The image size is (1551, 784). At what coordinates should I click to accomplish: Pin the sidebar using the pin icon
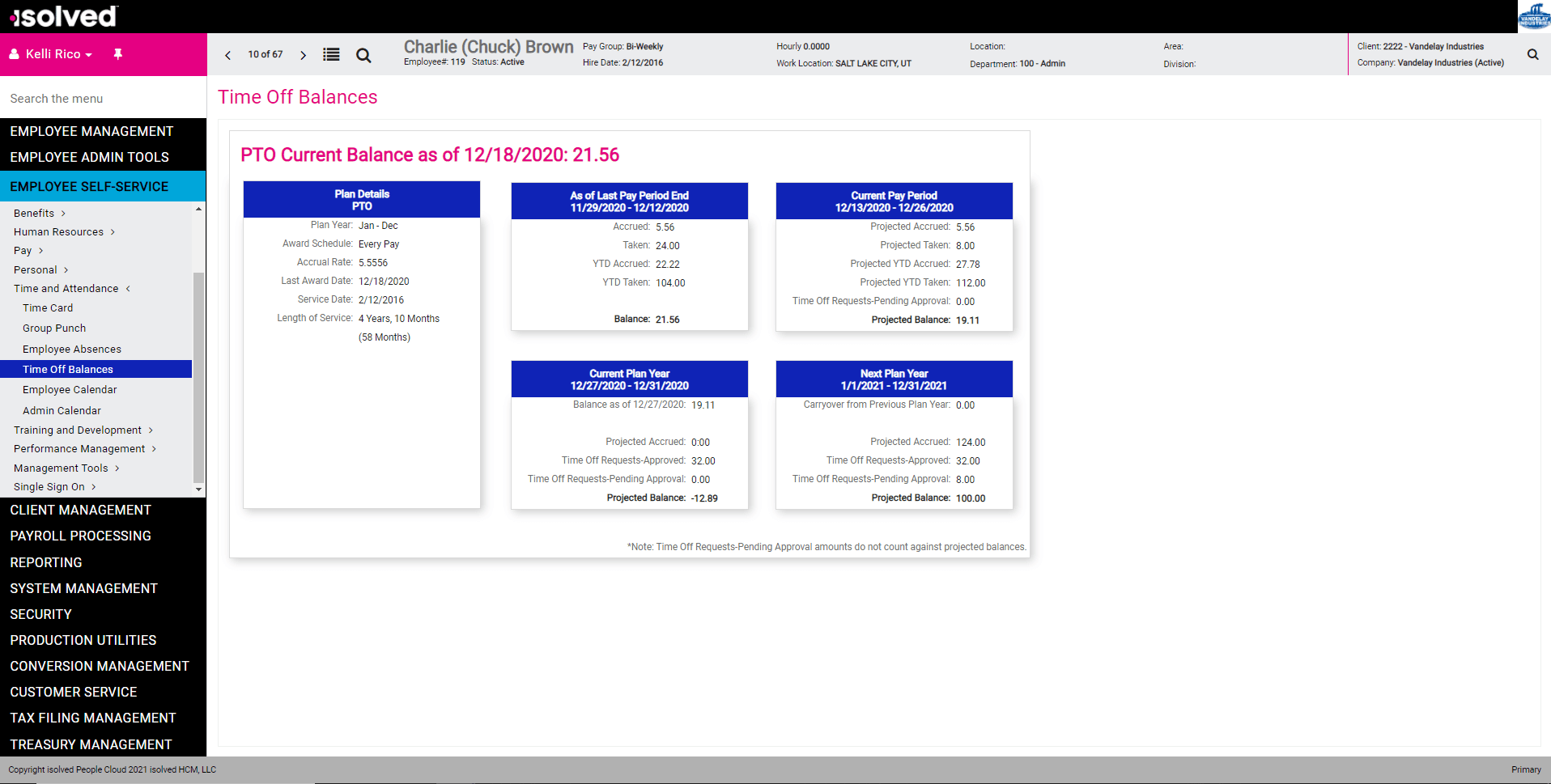click(x=118, y=53)
